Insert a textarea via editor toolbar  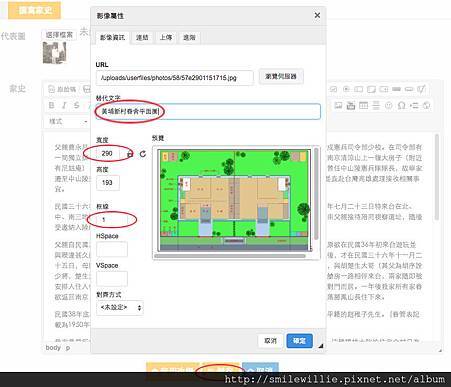tap(371, 89)
